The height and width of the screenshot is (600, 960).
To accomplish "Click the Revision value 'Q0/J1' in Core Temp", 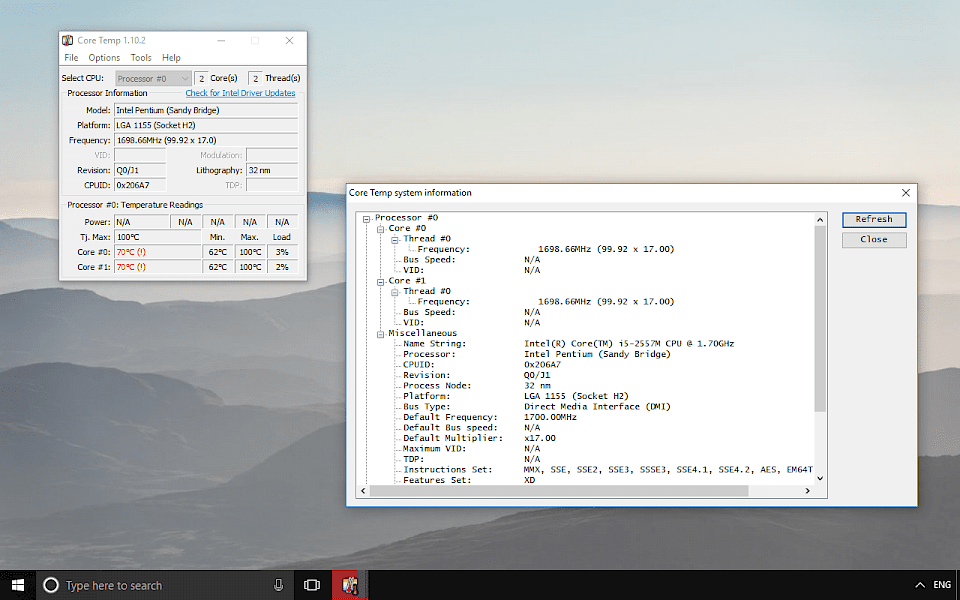I will (x=140, y=170).
